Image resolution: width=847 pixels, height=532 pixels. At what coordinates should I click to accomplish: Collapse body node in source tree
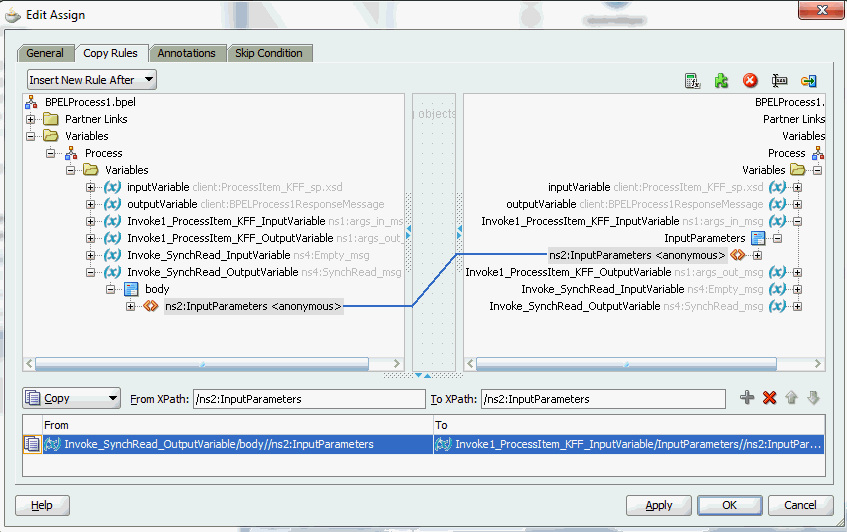[111, 289]
